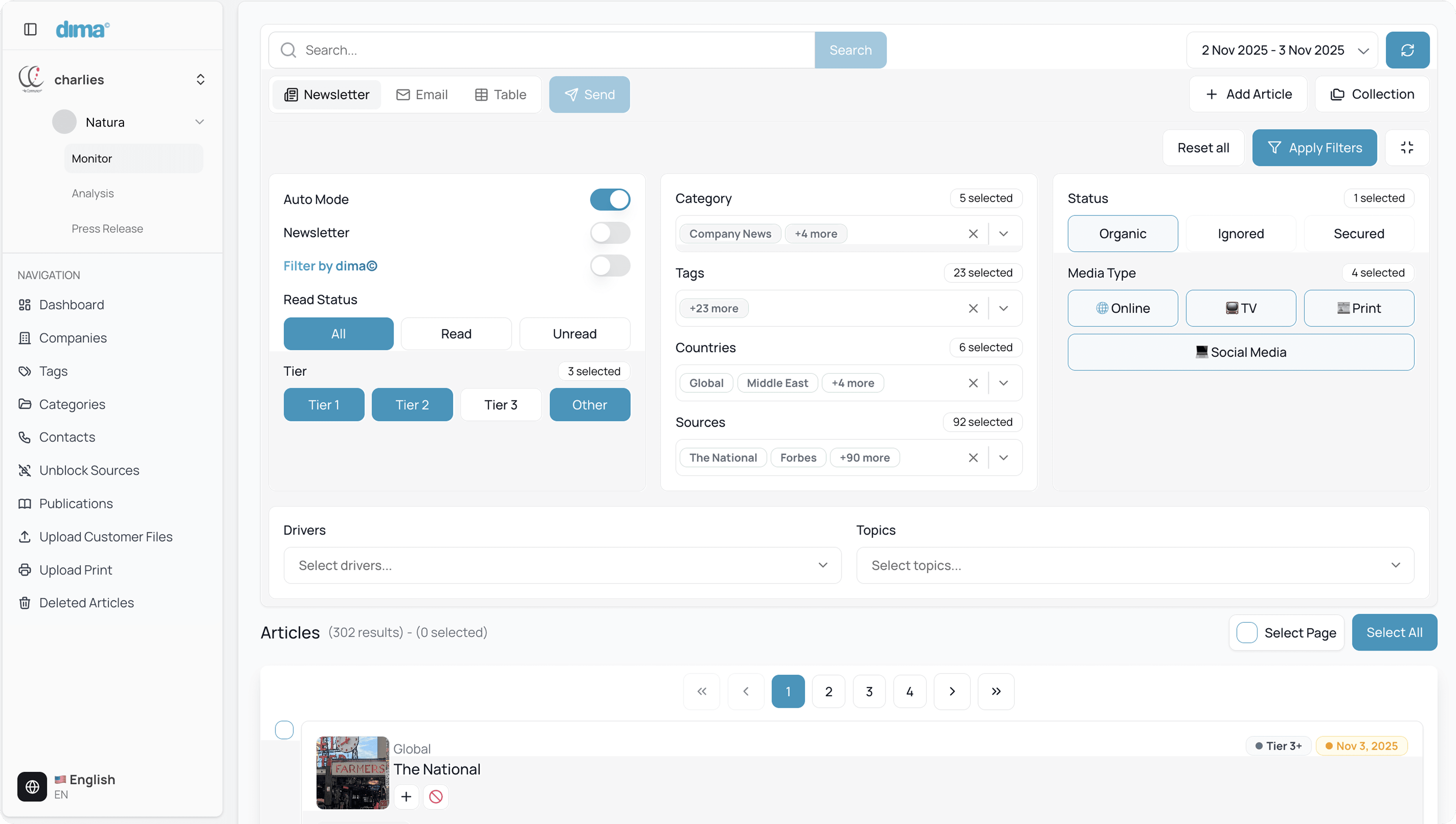The width and height of the screenshot is (1456, 824).
Task: Enable the Filter by dima switch
Action: pos(610,265)
